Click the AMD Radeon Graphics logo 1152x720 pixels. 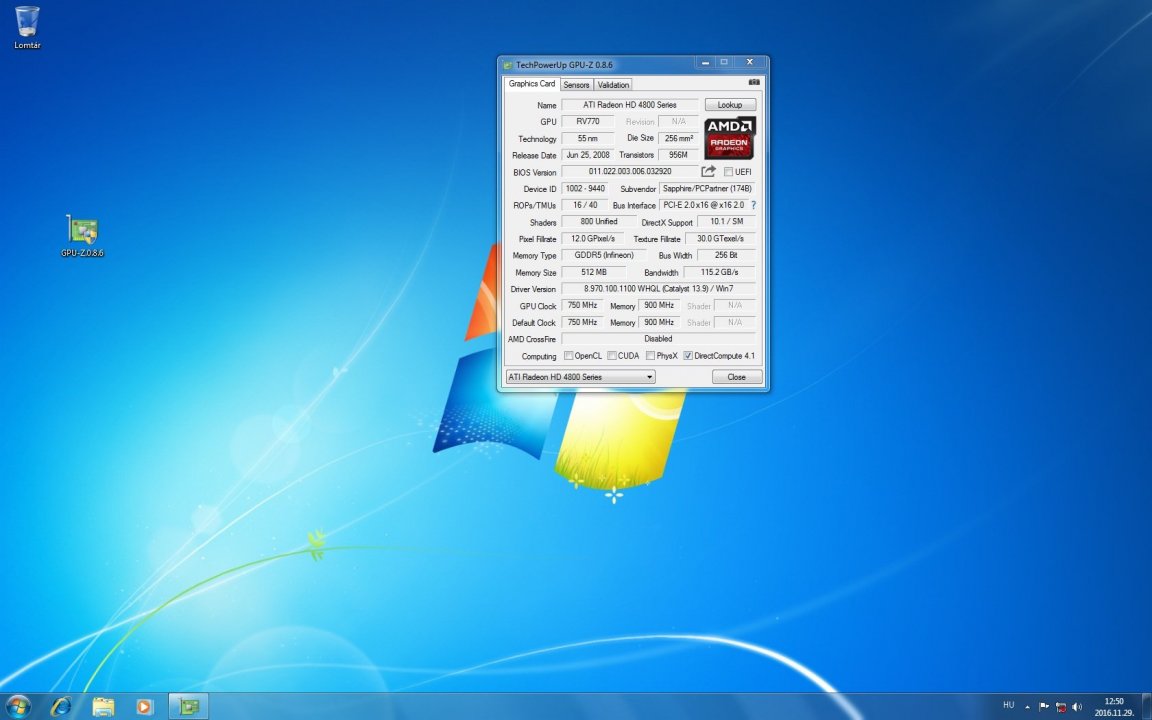[730, 138]
